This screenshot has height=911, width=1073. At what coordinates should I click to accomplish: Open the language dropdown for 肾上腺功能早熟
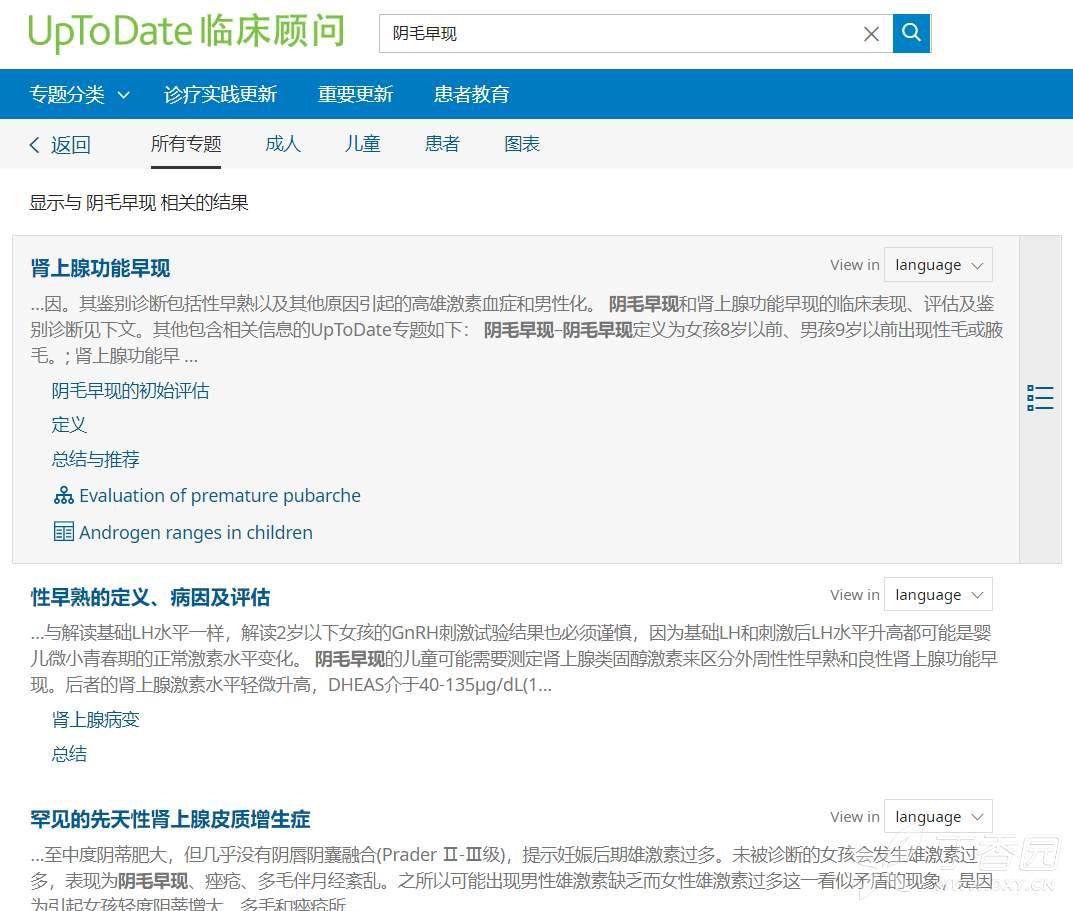point(937,264)
